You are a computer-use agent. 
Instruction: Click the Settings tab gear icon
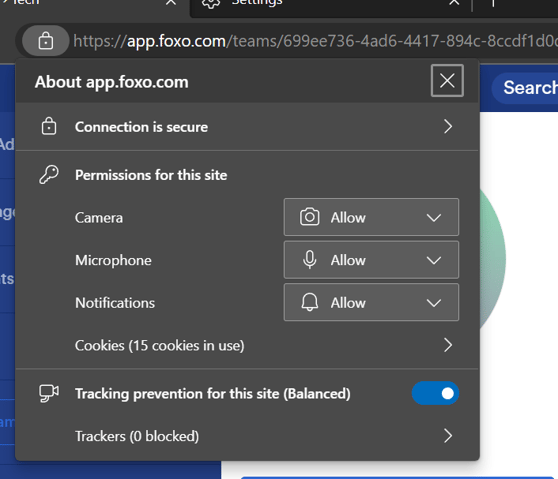coord(211,3)
